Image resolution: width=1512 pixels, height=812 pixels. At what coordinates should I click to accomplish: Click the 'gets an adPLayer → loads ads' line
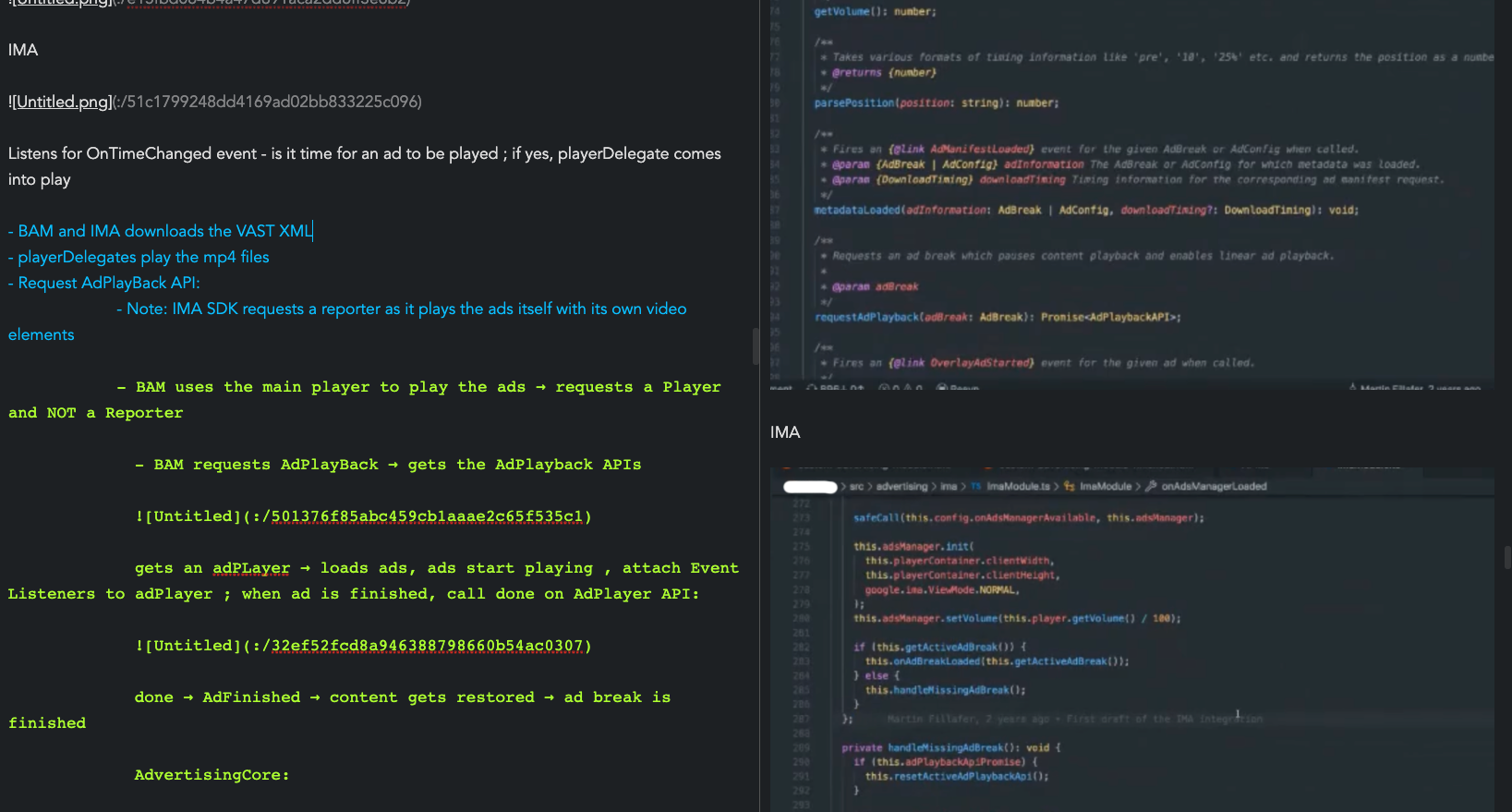pos(373,581)
